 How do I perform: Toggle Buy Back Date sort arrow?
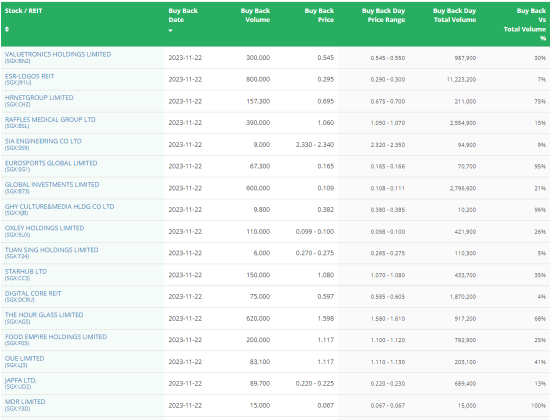tap(170, 31)
